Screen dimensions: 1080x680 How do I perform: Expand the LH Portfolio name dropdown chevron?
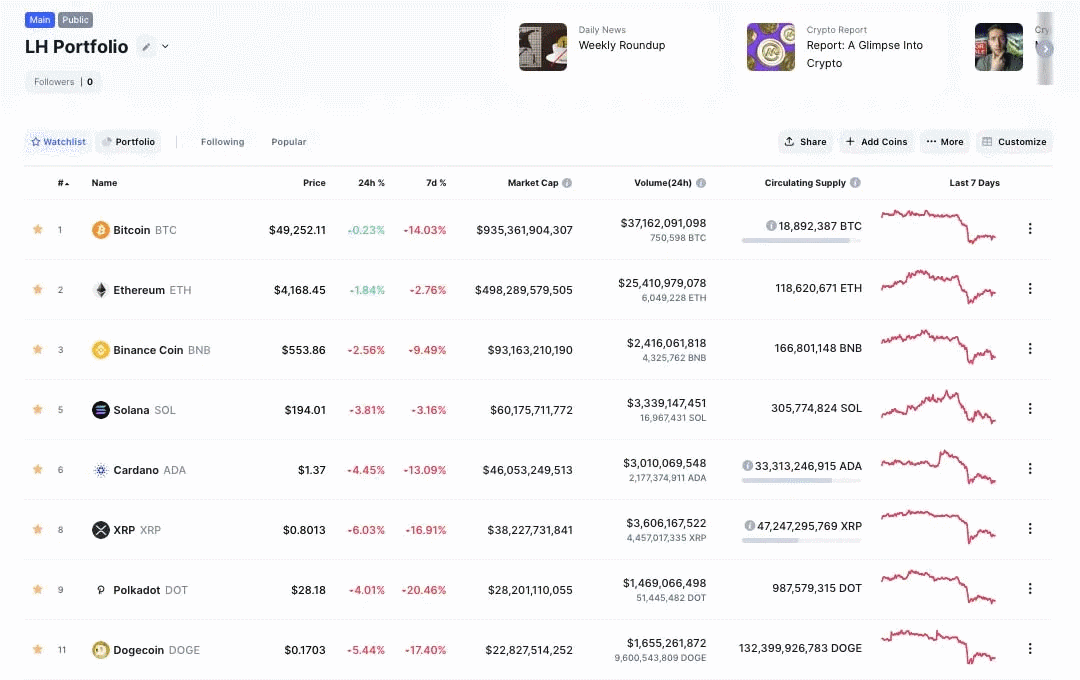(x=165, y=46)
